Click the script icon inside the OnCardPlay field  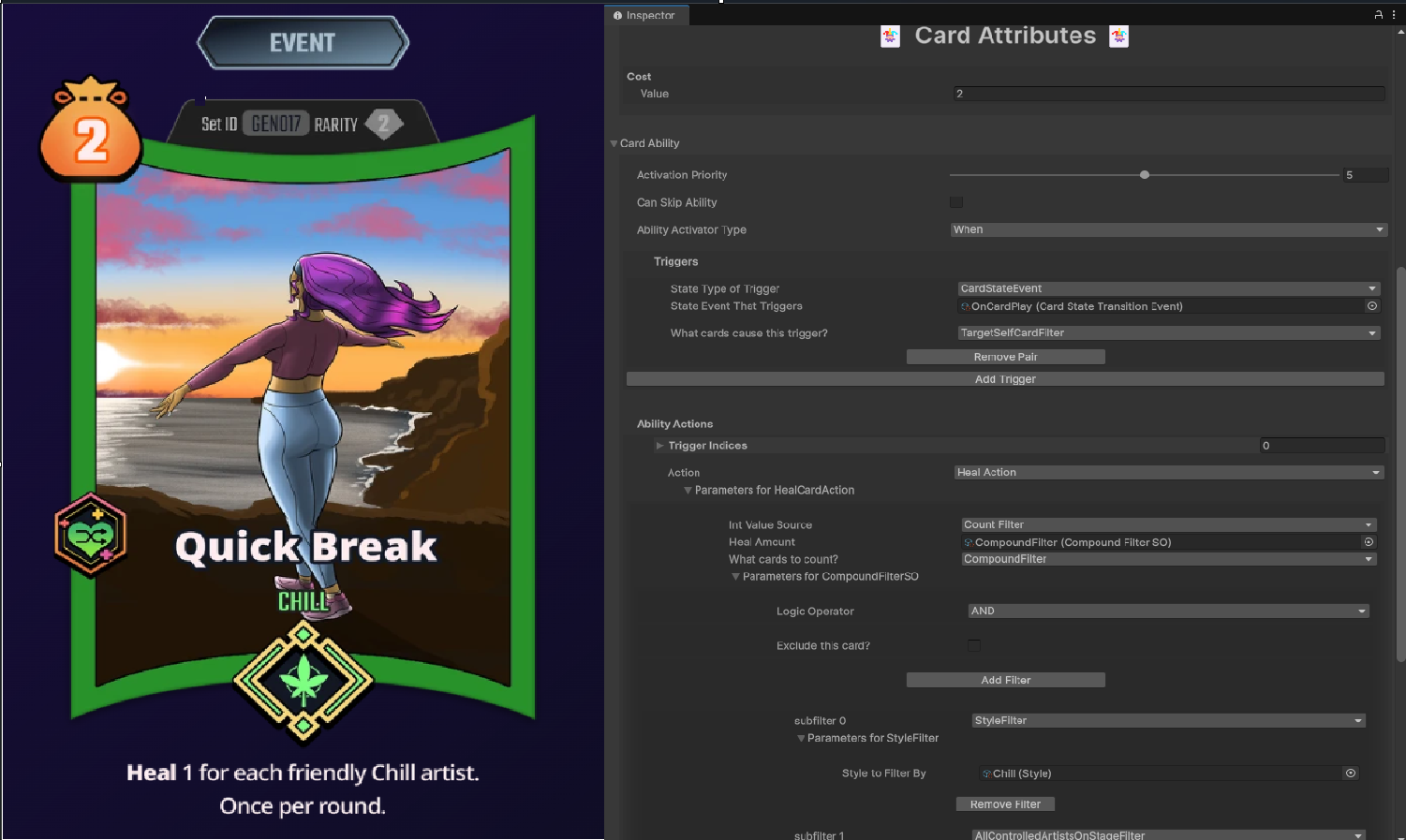964,306
